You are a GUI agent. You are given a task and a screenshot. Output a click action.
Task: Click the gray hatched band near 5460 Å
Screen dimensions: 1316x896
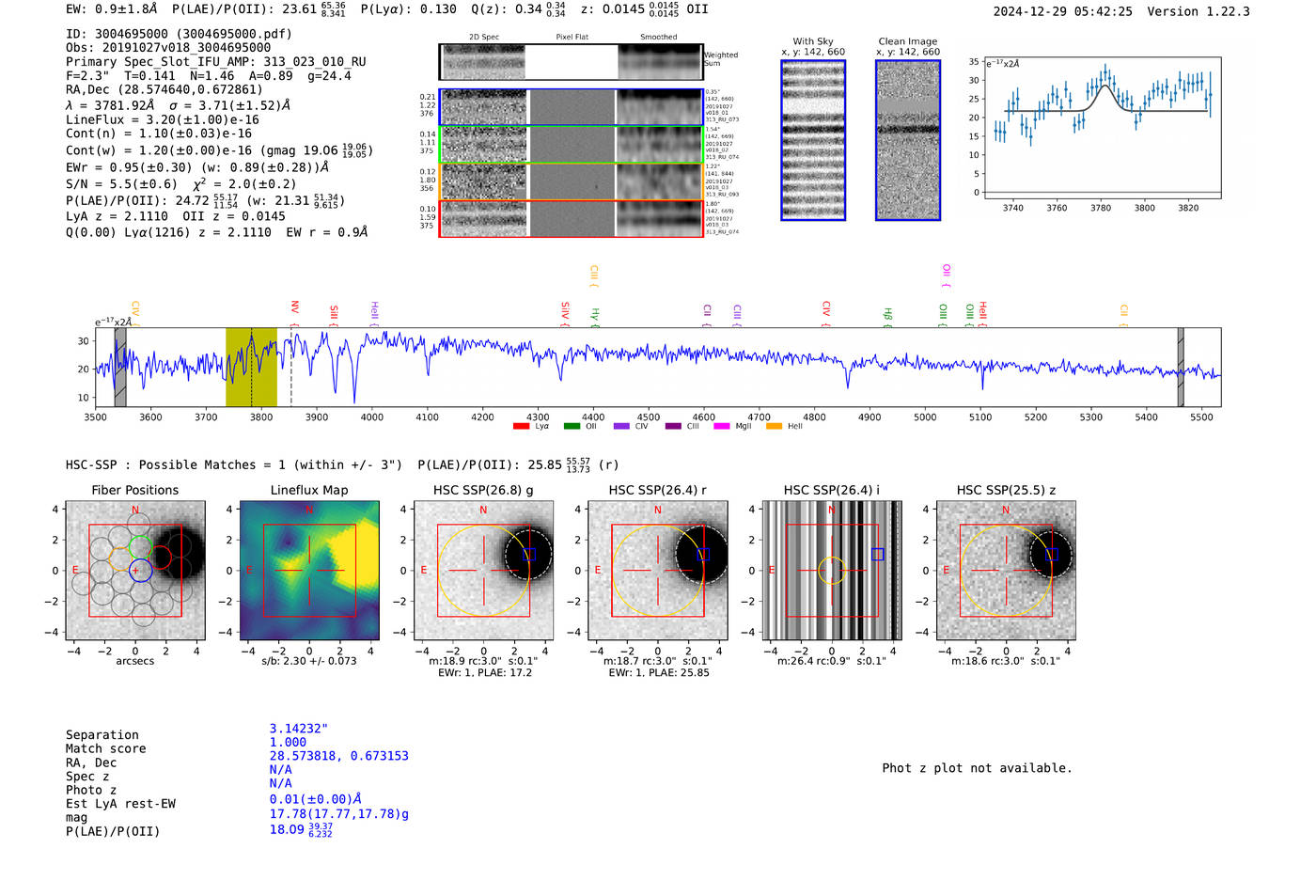coord(1181,368)
